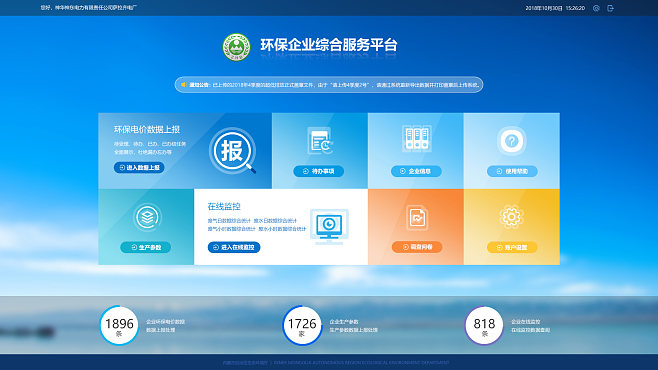Image resolution: width=658 pixels, height=370 pixels.
Task: Click the green environmental protection logo
Action: pyautogui.click(x=236, y=47)
